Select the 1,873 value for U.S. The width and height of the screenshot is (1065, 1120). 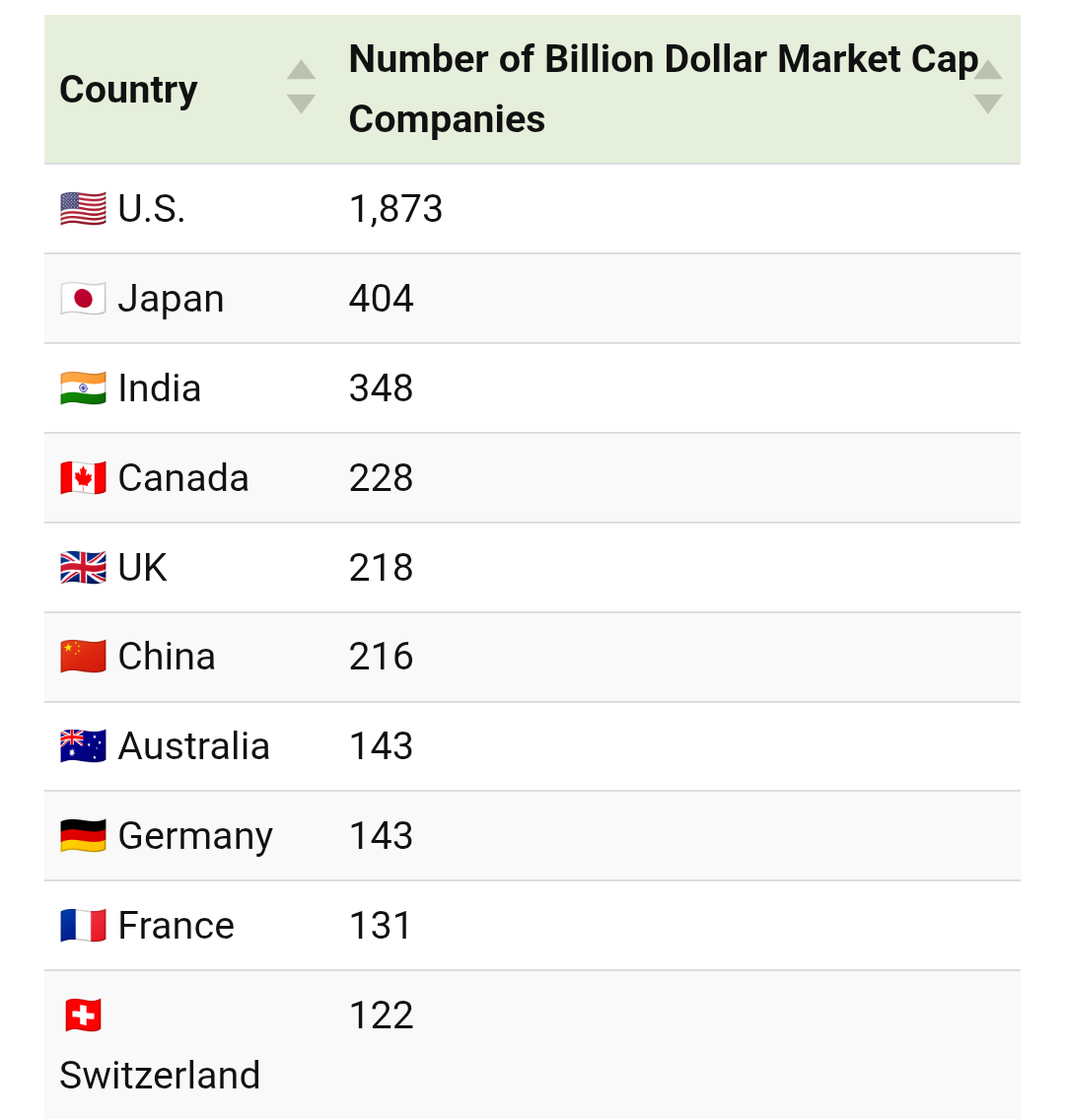click(x=395, y=209)
